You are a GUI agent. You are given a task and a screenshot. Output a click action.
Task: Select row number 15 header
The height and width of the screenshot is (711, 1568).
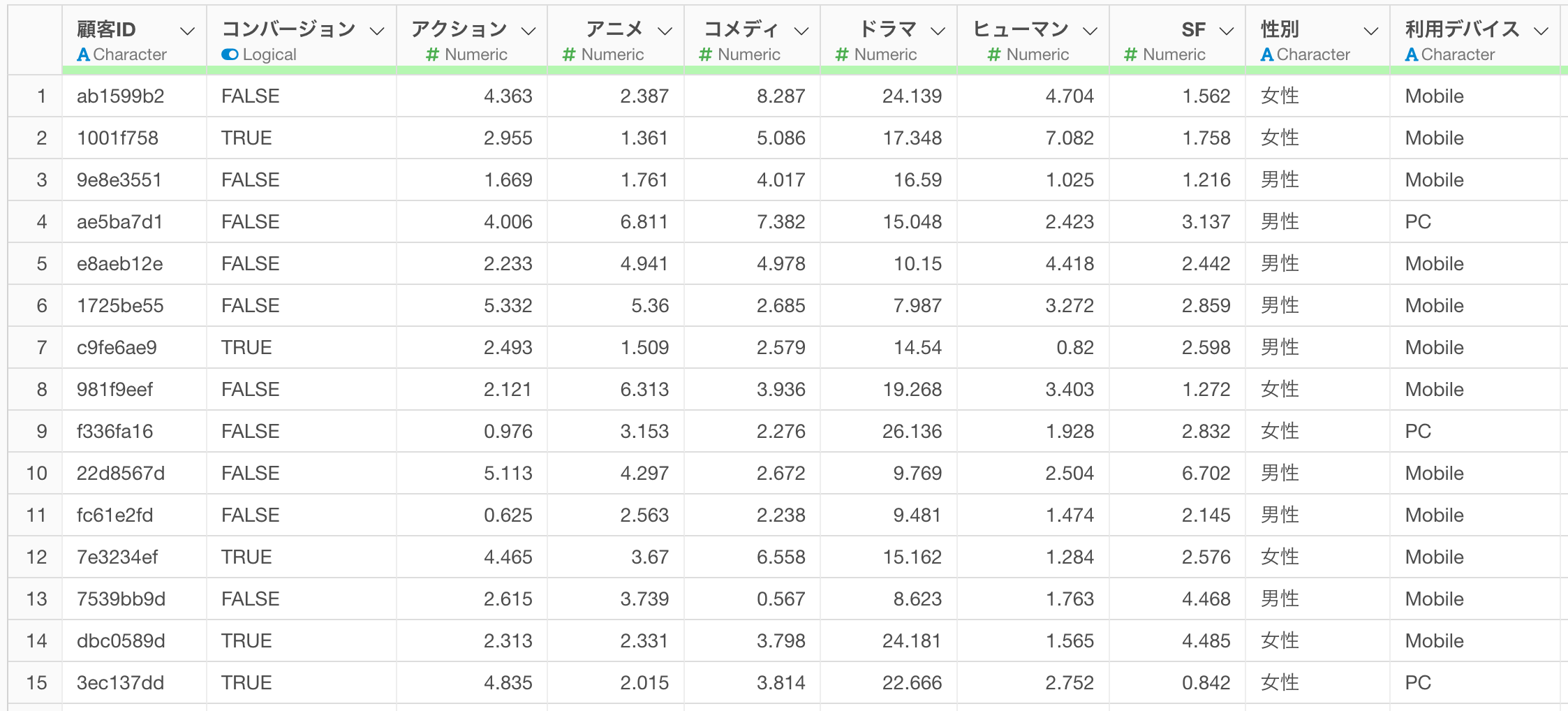(36, 683)
